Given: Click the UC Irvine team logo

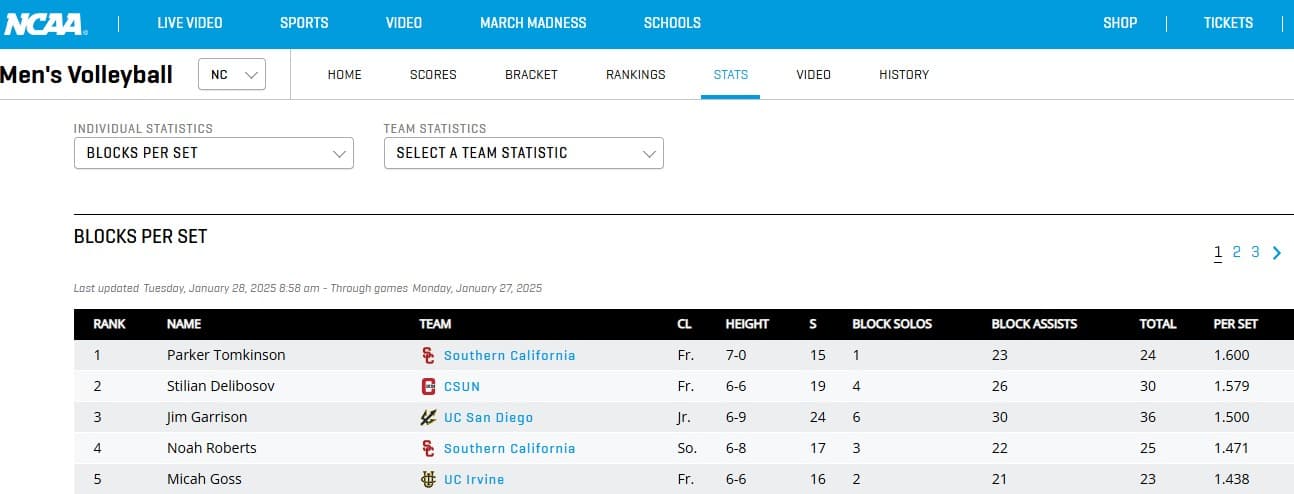Looking at the screenshot, I should [428, 479].
